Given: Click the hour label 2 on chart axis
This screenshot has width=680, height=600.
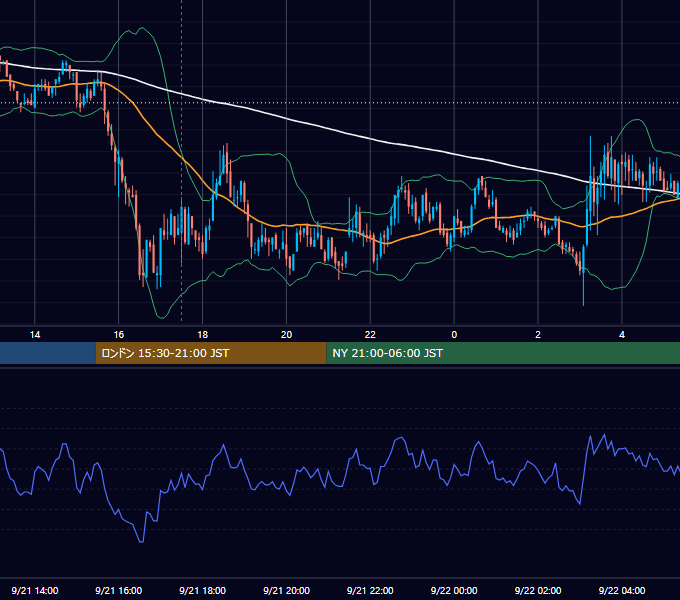Looking at the screenshot, I should coord(538,335).
